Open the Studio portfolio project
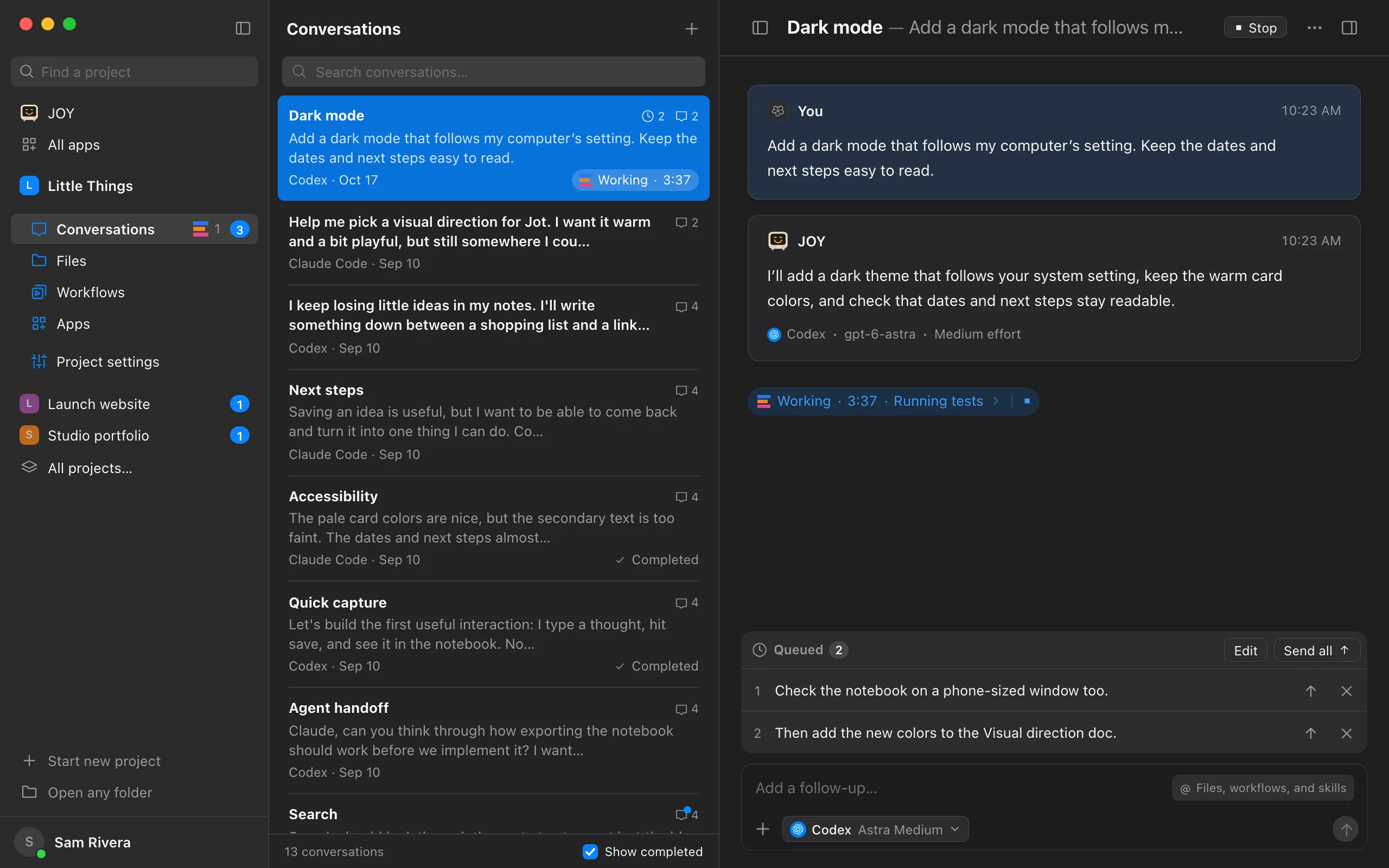1389x868 pixels. point(135,436)
